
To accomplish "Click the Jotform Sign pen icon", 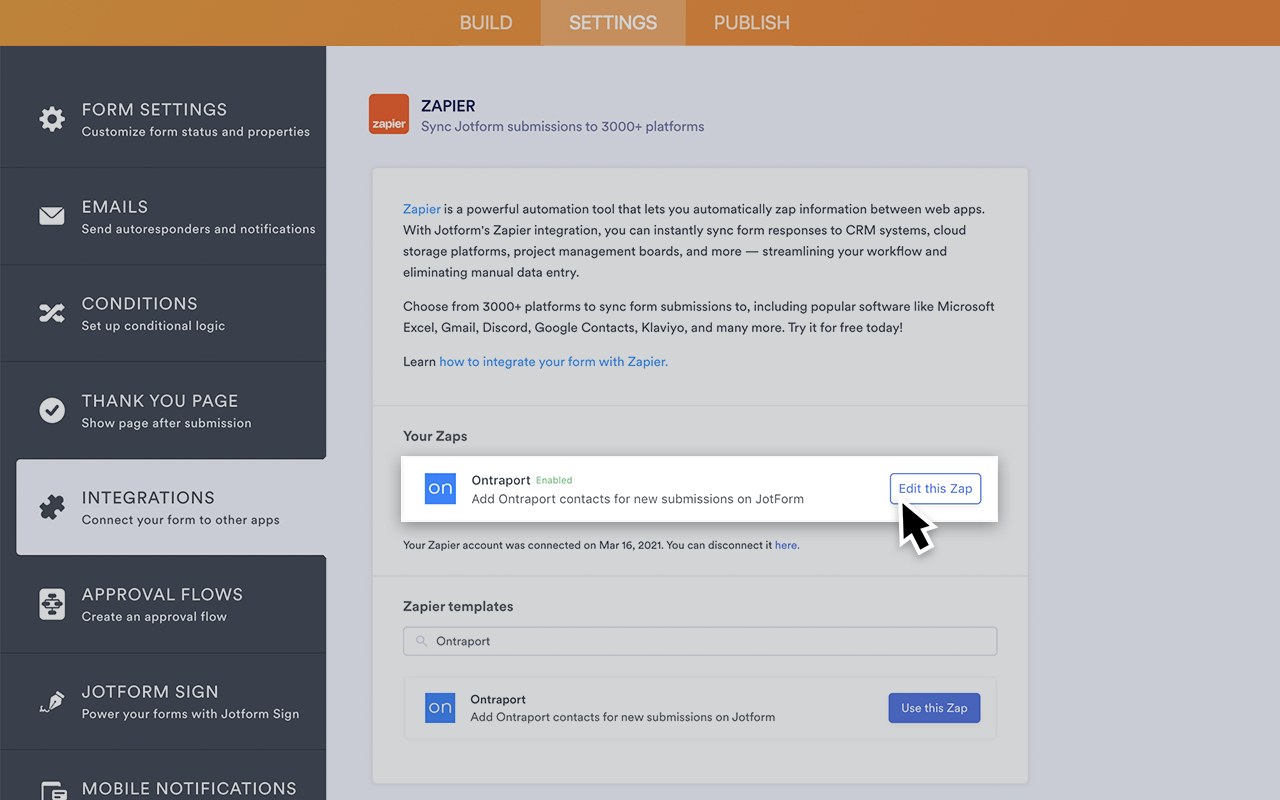I will click(52, 700).
